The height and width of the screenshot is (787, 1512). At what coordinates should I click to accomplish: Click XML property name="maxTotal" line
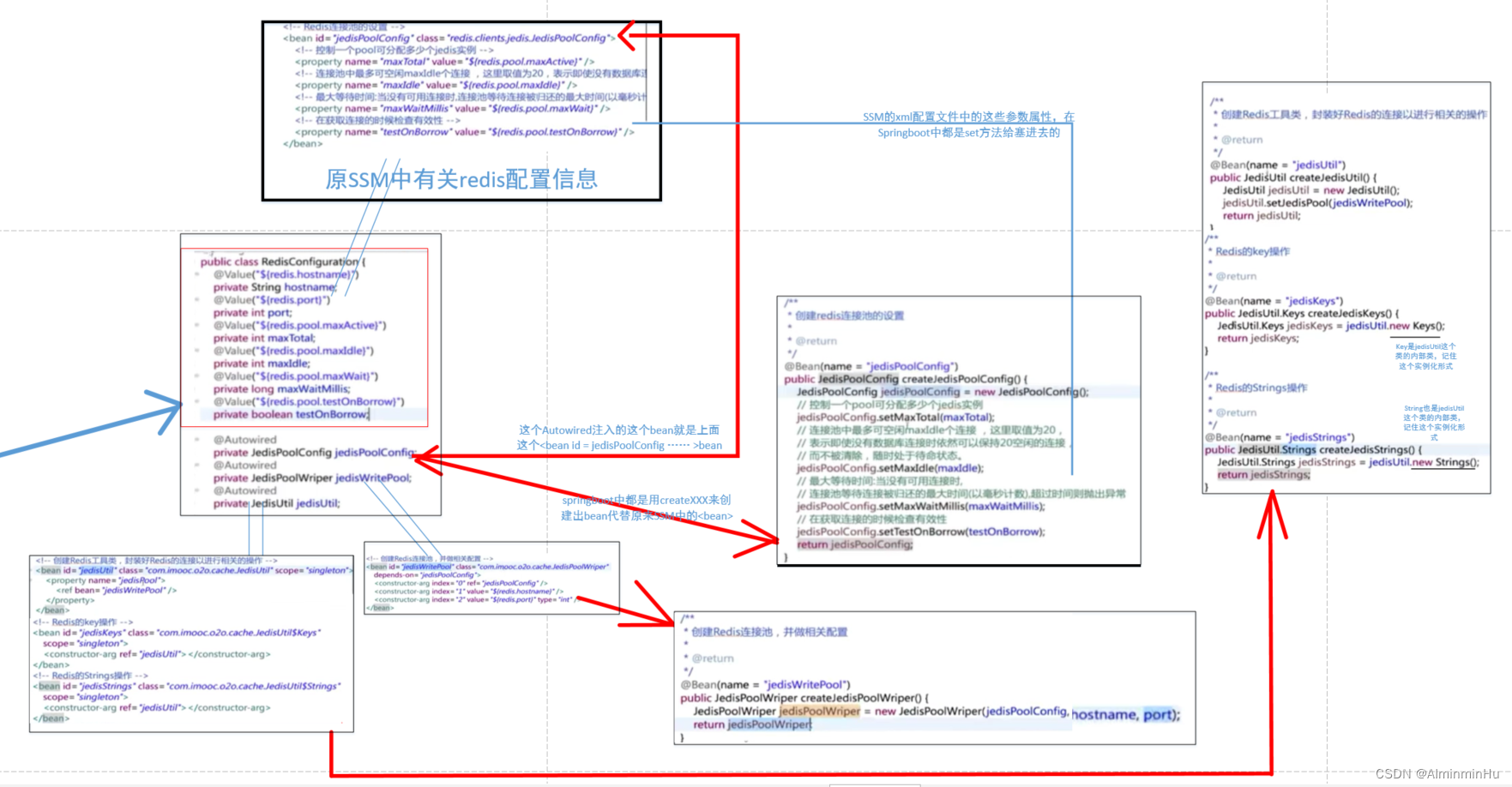pyautogui.click(x=444, y=62)
